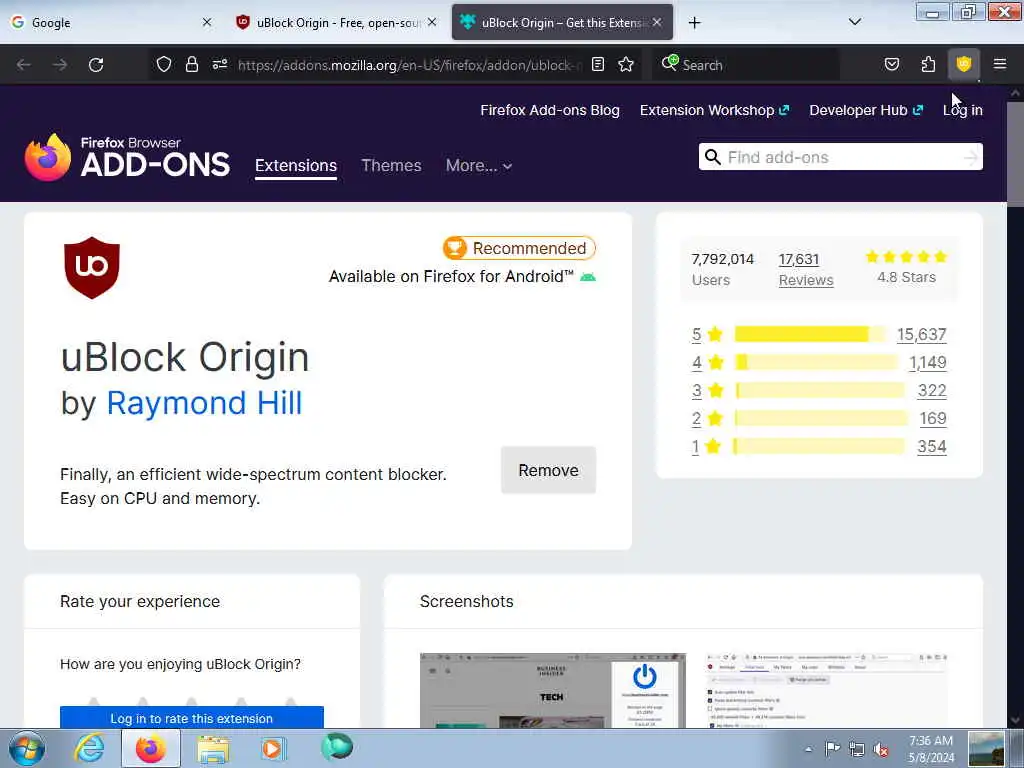The image size is (1024, 768).
Task: Open the 322 three-star reviews count
Action: click(x=932, y=391)
